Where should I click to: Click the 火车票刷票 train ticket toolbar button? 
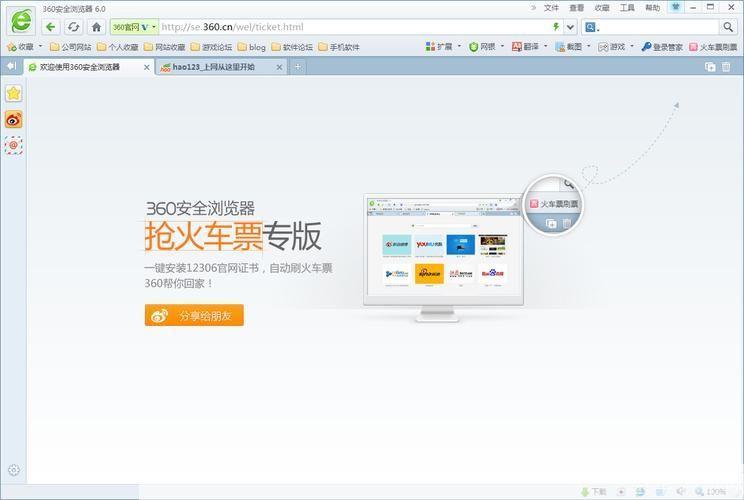(x=713, y=46)
